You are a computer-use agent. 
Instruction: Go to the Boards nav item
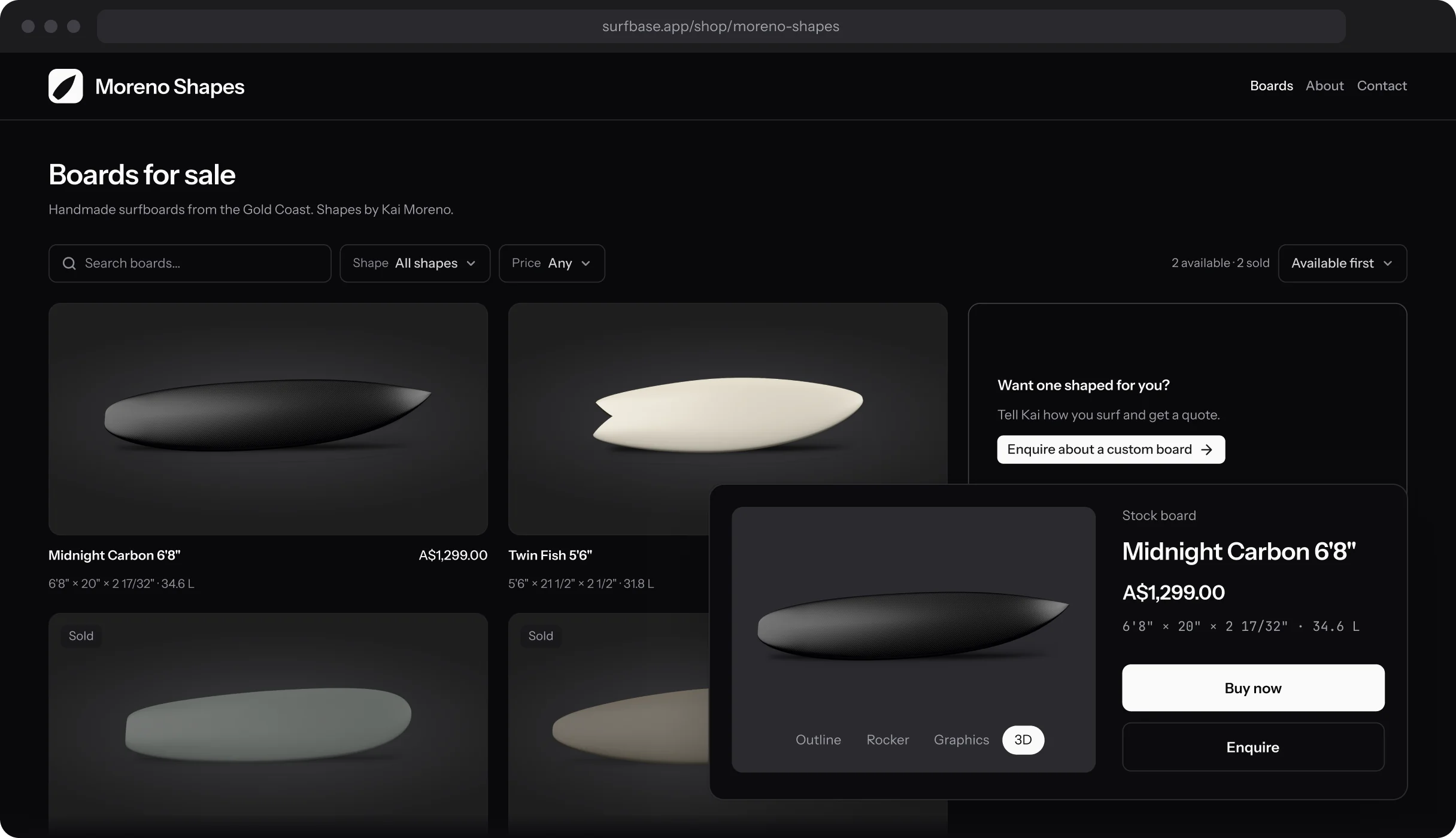coord(1271,86)
